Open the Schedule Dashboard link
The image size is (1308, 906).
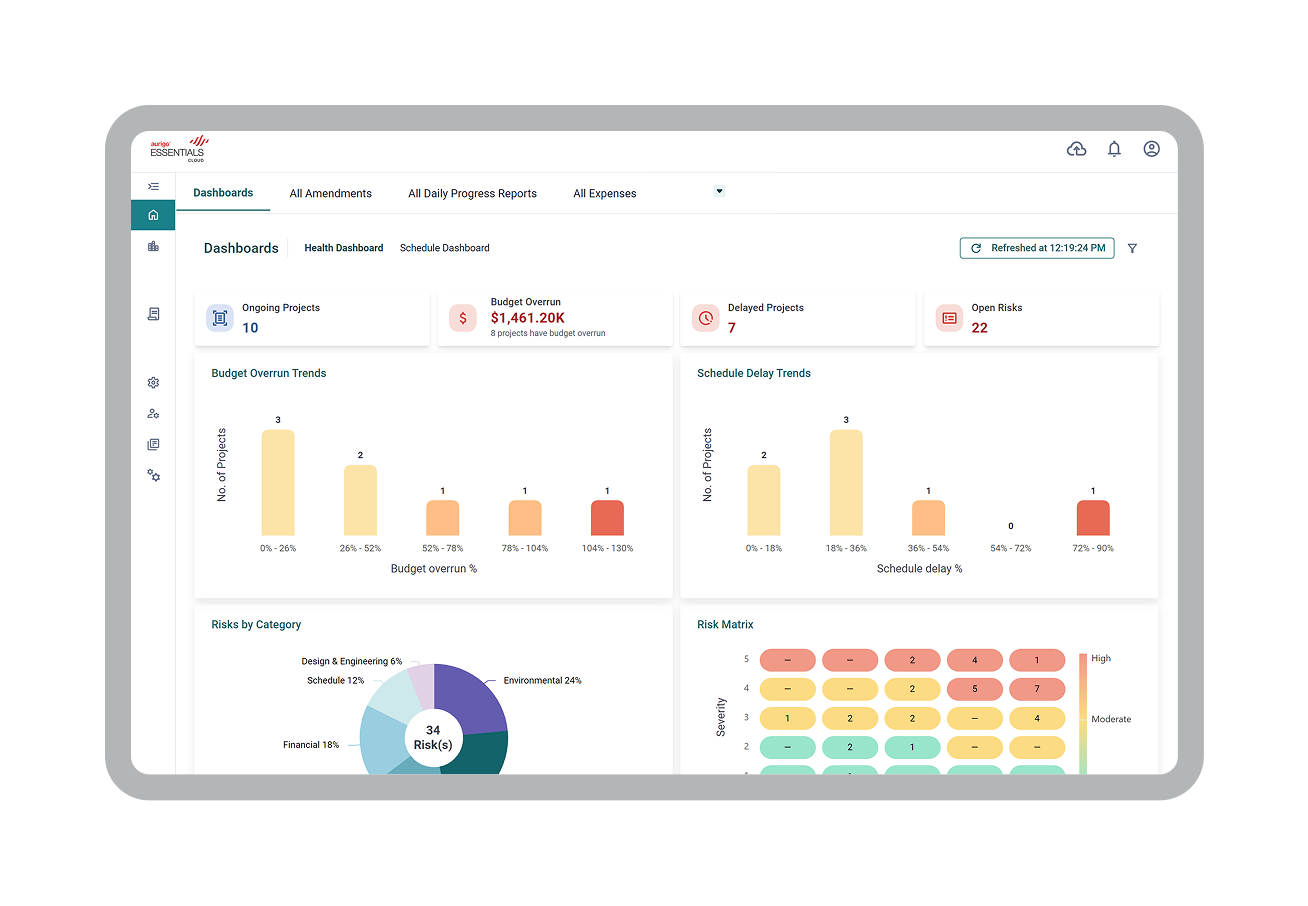445,248
